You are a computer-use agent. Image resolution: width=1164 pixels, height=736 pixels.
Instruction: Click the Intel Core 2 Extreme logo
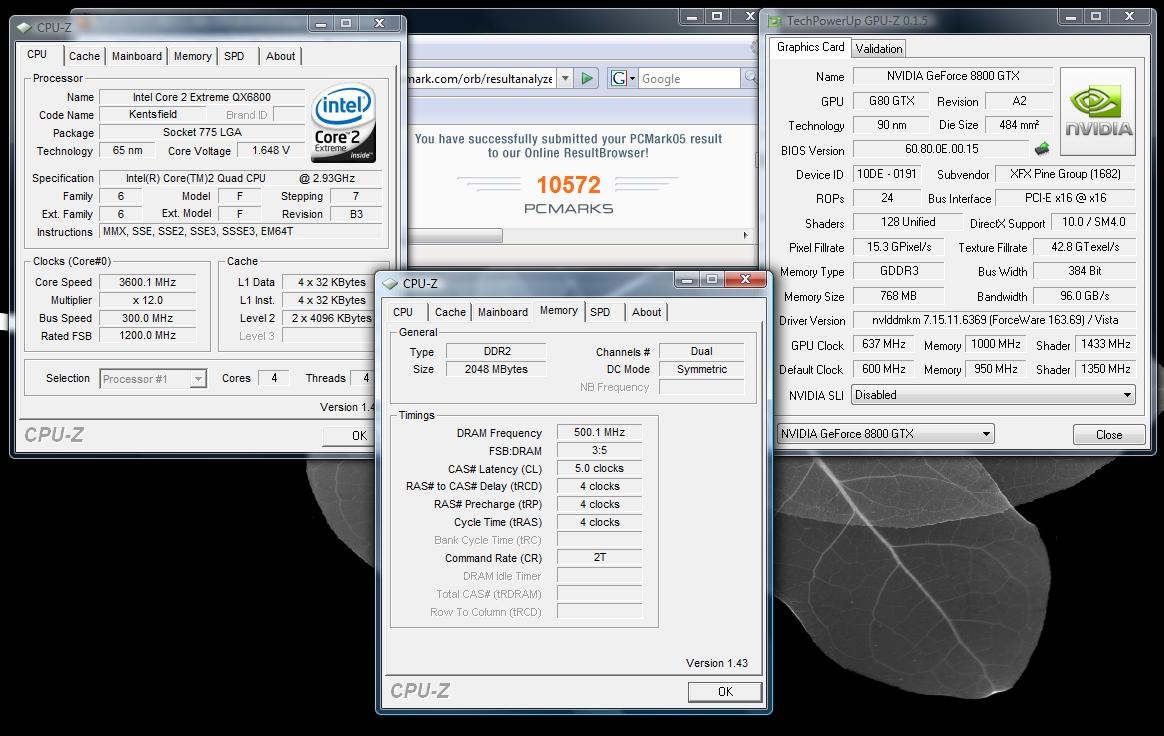(x=343, y=123)
